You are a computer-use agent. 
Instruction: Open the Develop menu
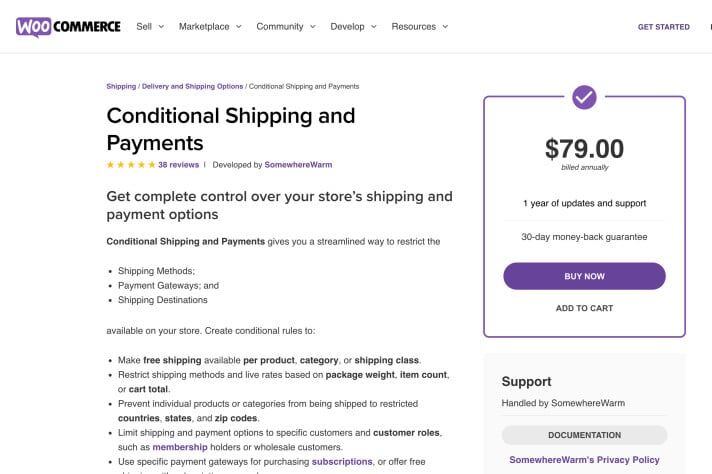tap(353, 27)
